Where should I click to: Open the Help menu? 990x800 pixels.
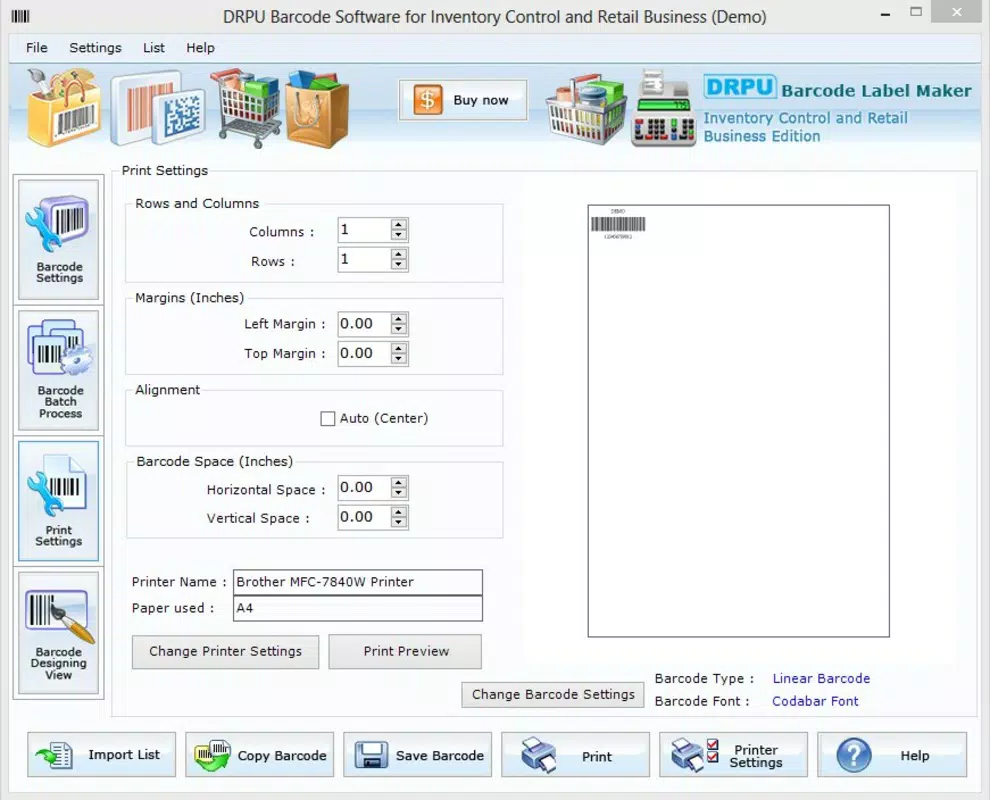pos(200,48)
